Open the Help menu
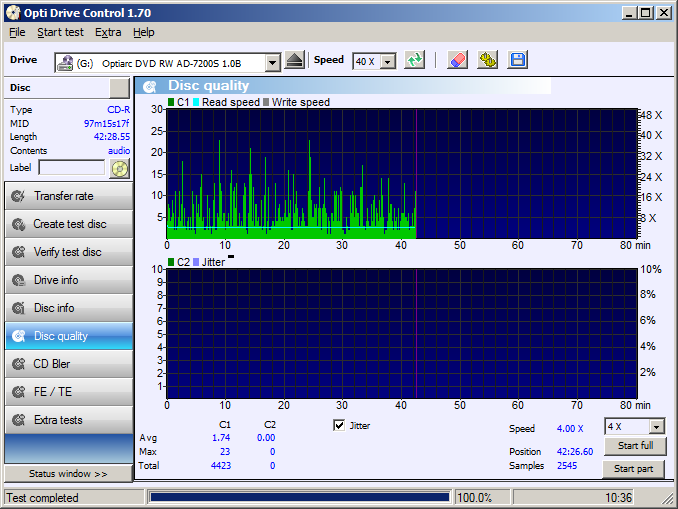Image resolution: width=678 pixels, height=509 pixels. tap(144, 32)
